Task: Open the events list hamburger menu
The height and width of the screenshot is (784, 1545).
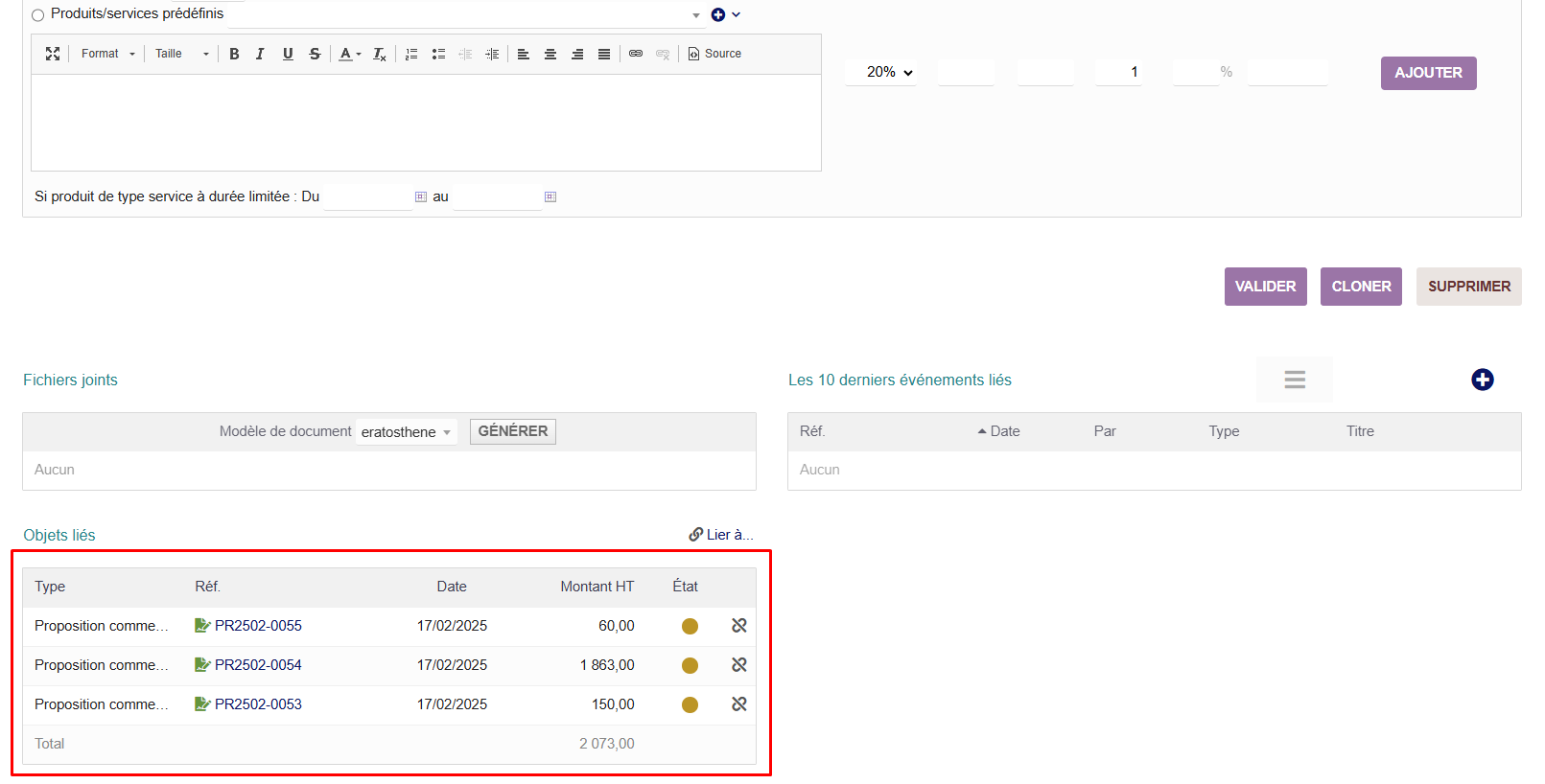Action: point(1294,380)
